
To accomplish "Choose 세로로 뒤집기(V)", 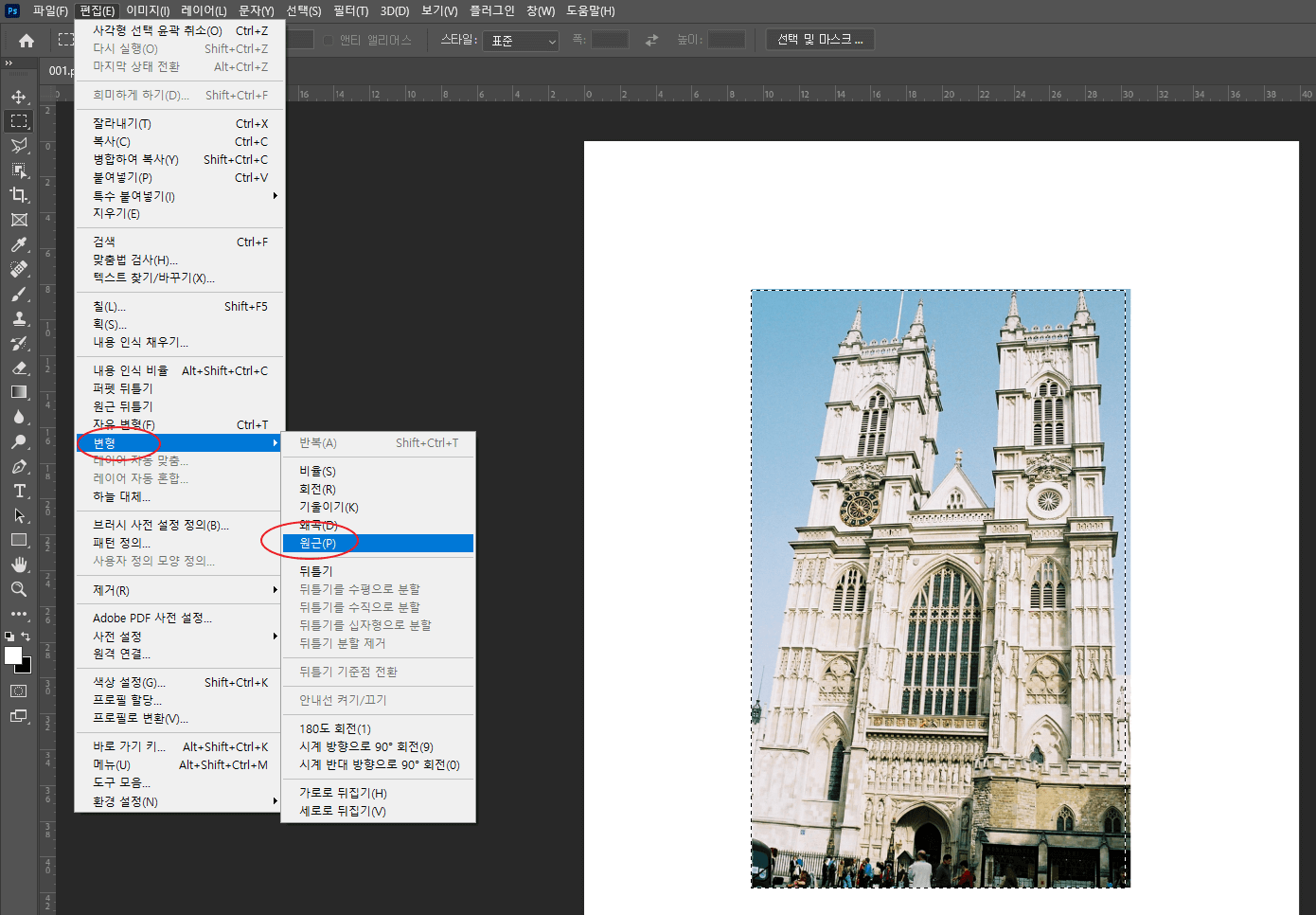I will click(379, 811).
